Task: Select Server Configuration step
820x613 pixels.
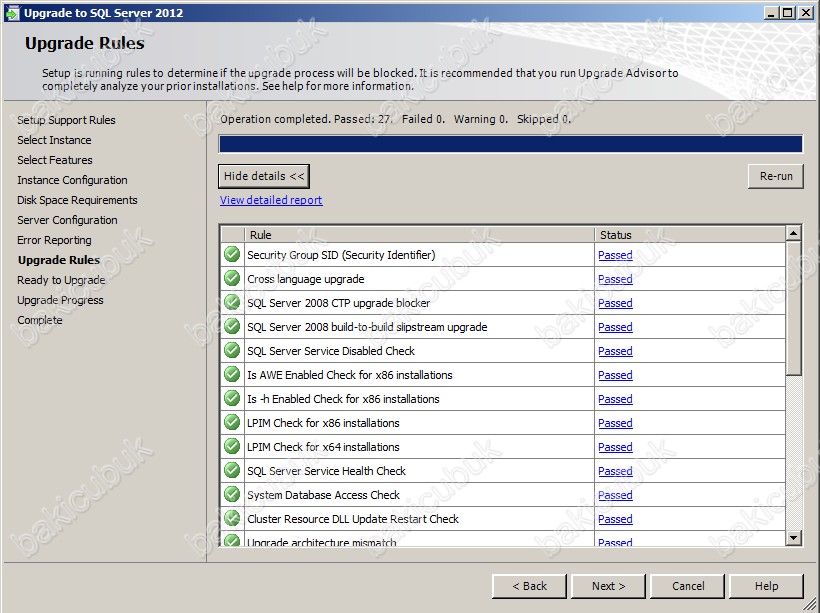Action: click(67, 220)
